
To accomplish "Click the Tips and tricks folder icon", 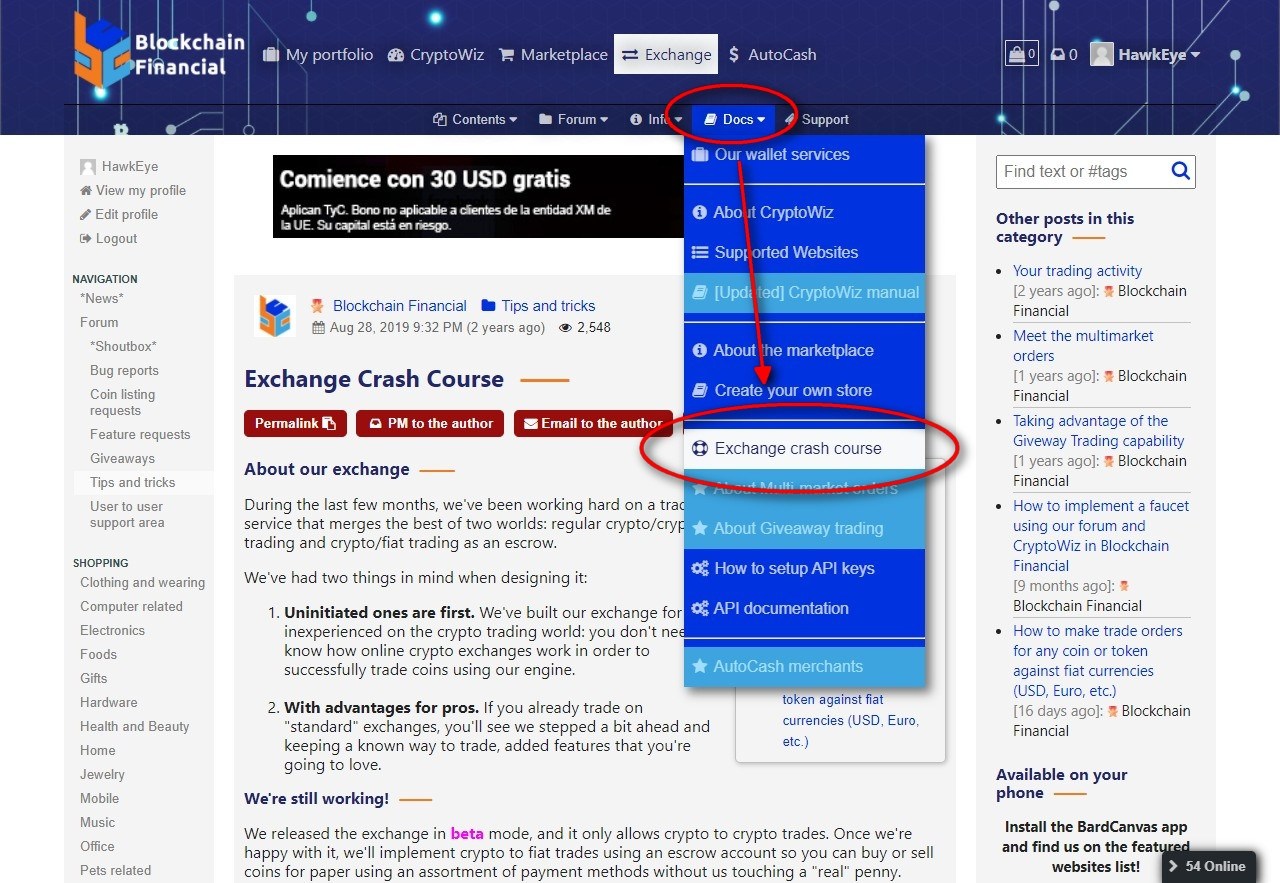I will pyautogui.click(x=488, y=306).
